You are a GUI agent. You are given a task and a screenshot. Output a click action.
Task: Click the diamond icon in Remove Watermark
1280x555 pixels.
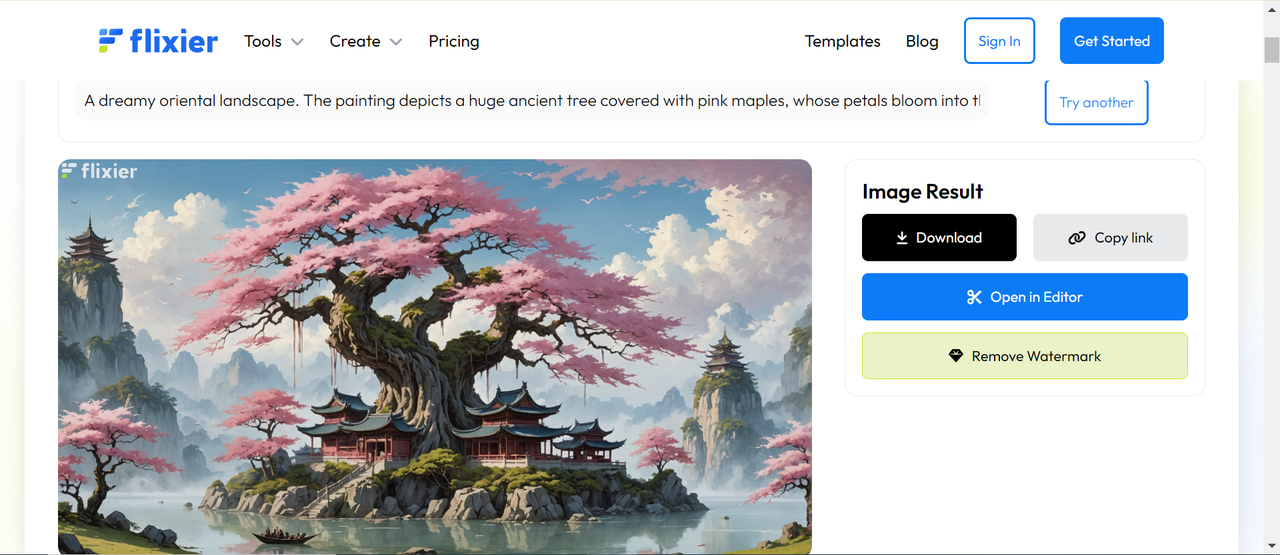[955, 356]
